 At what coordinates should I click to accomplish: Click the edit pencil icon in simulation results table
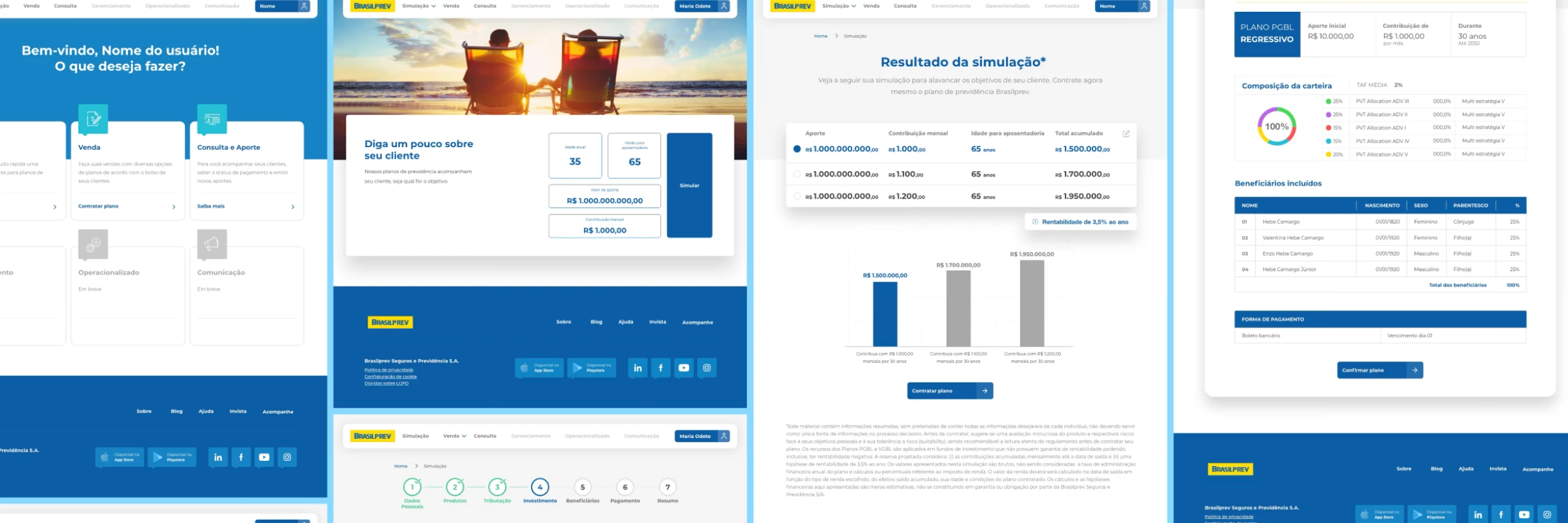click(x=1126, y=133)
